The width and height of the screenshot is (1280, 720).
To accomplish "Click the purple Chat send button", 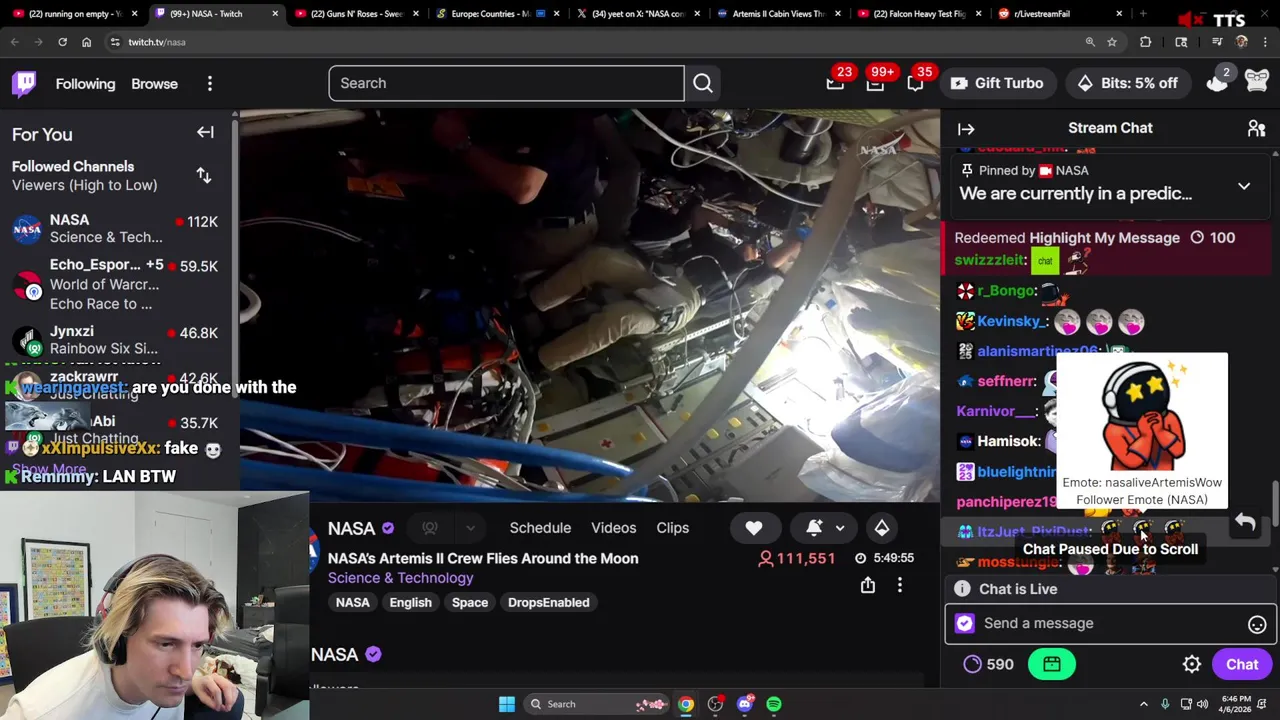I will (x=1242, y=664).
